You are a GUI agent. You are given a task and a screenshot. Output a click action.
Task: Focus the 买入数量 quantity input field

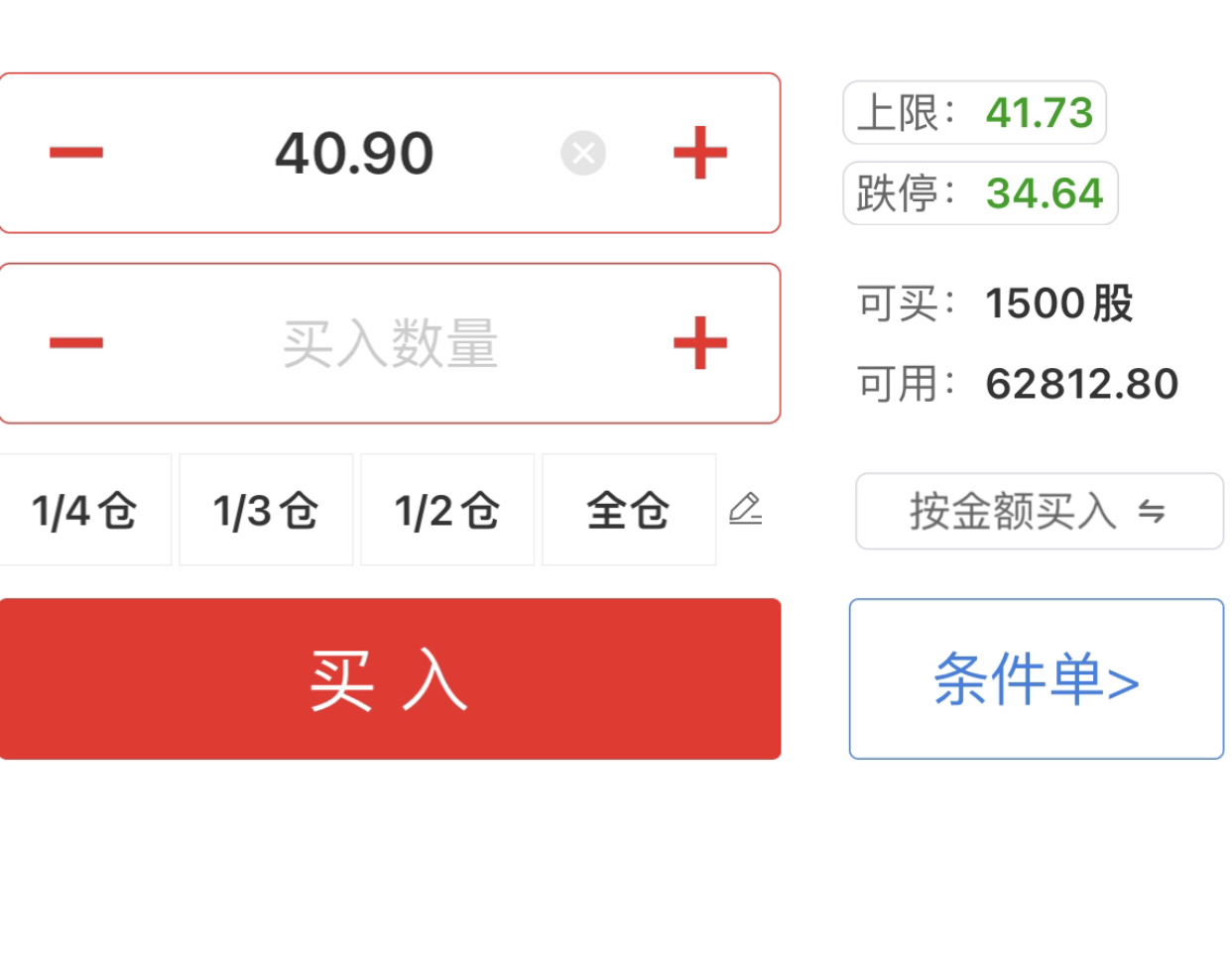coord(390,343)
